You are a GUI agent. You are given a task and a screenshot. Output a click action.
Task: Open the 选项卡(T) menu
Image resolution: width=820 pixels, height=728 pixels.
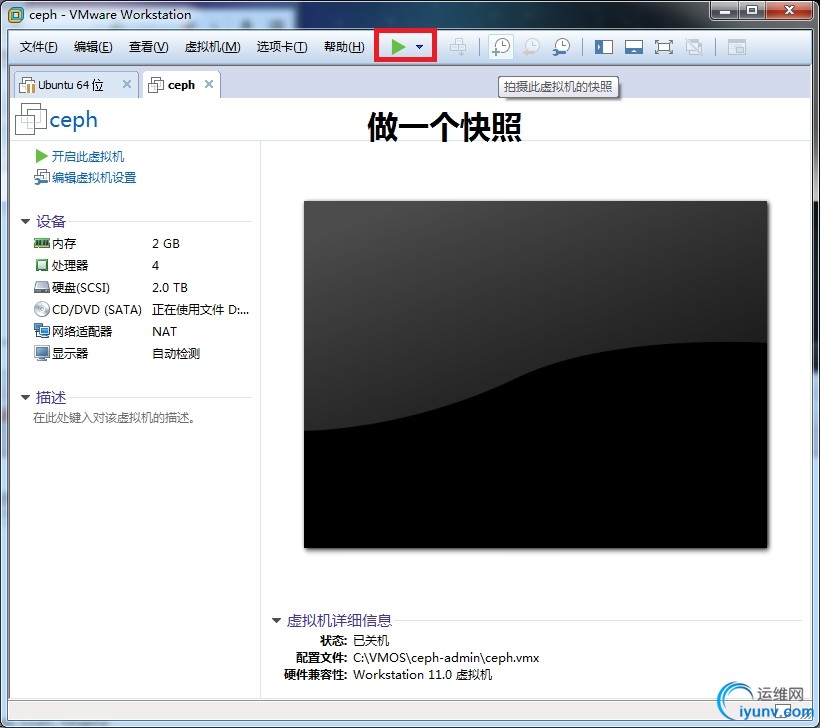[x=282, y=47]
